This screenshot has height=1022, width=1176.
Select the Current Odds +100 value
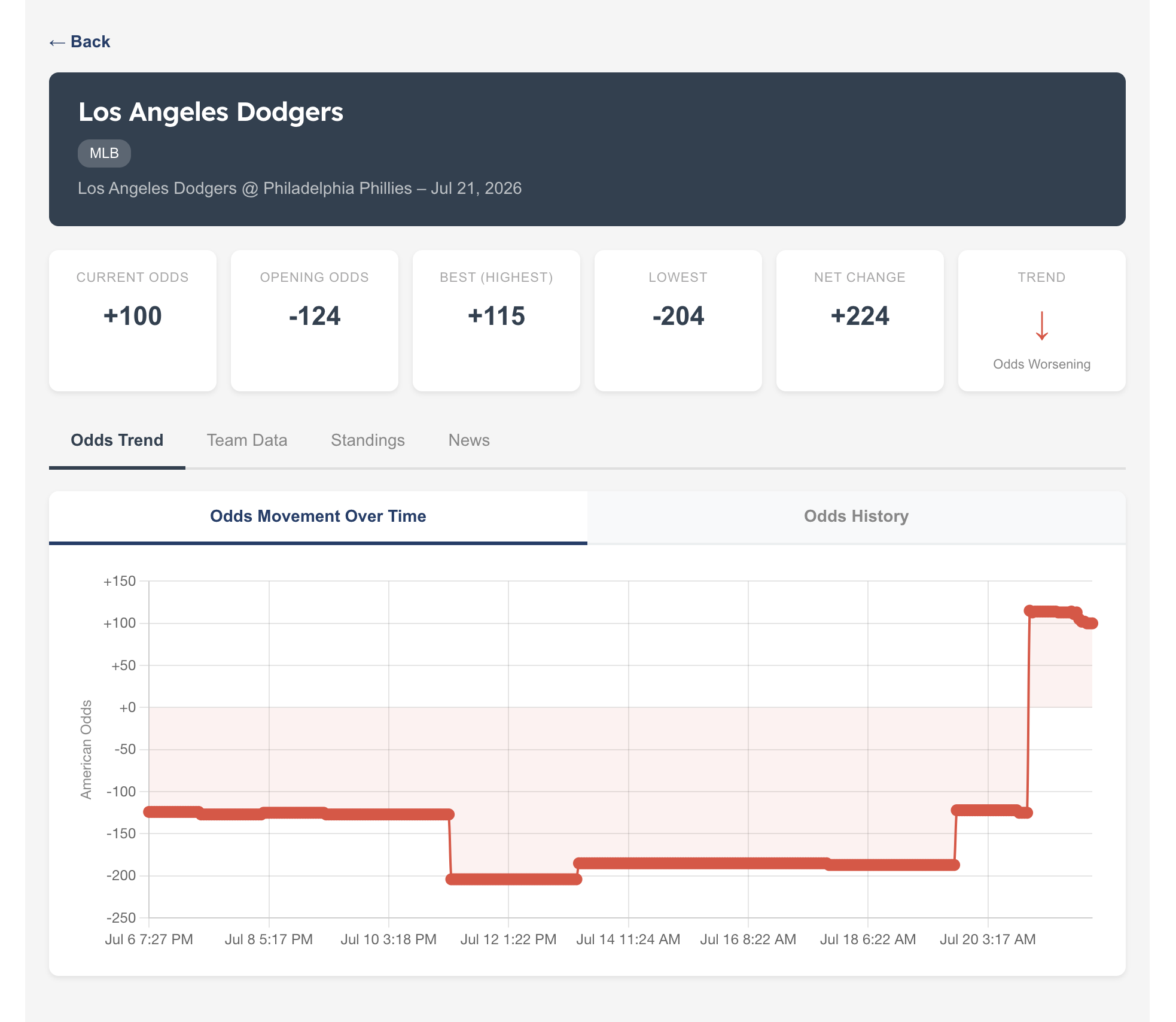point(133,316)
